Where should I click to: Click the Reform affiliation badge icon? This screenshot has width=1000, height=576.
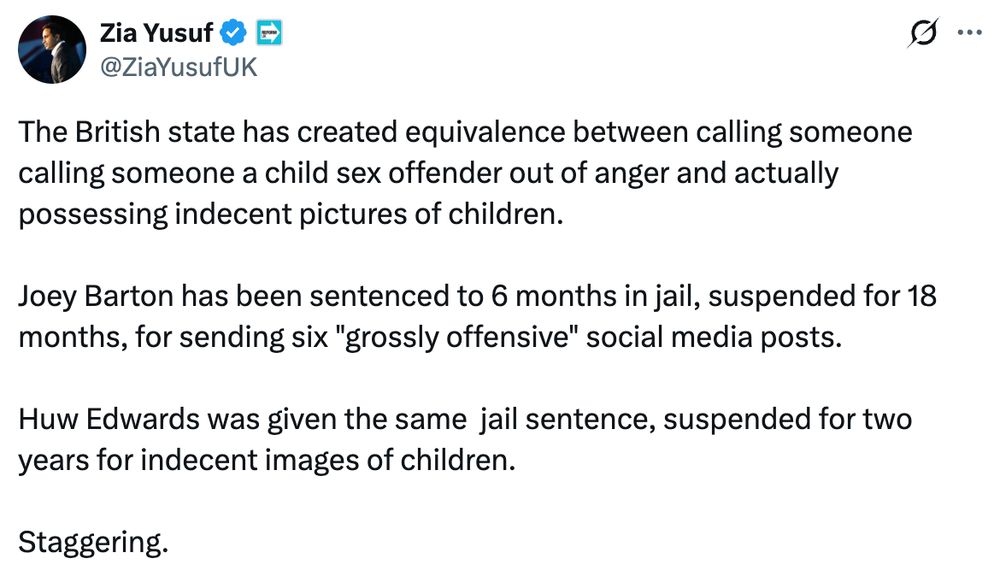[268, 33]
